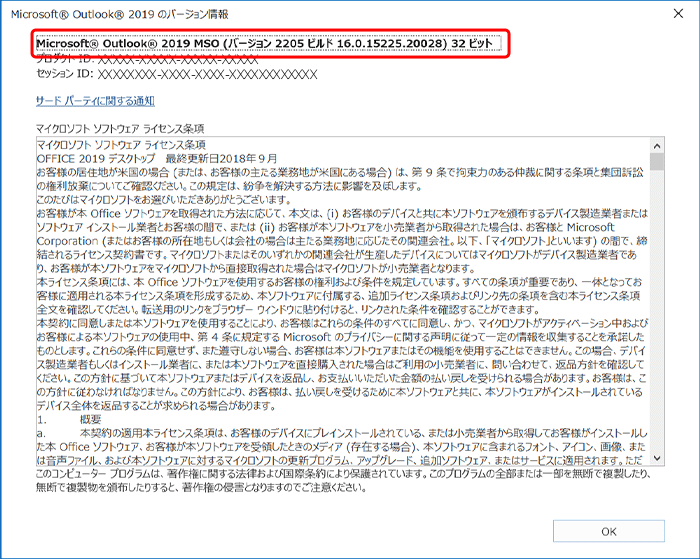The image size is (700, 560).
Task: Click the OFFICE 2019 デスクトップ line in license
Action: coord(157,159)
